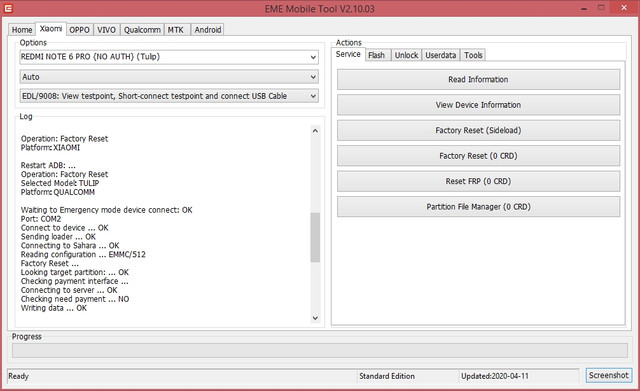Click View Device Information button
This screenshot has width=640, height=391.
[x=478, y=105]
